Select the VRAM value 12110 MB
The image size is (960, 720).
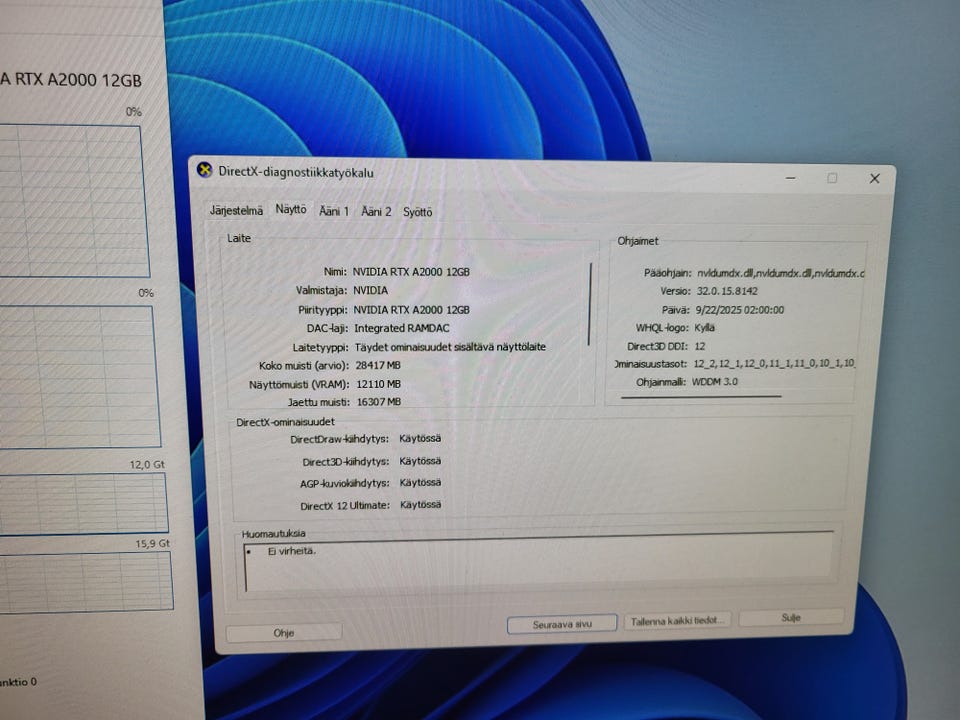(378, 384)
